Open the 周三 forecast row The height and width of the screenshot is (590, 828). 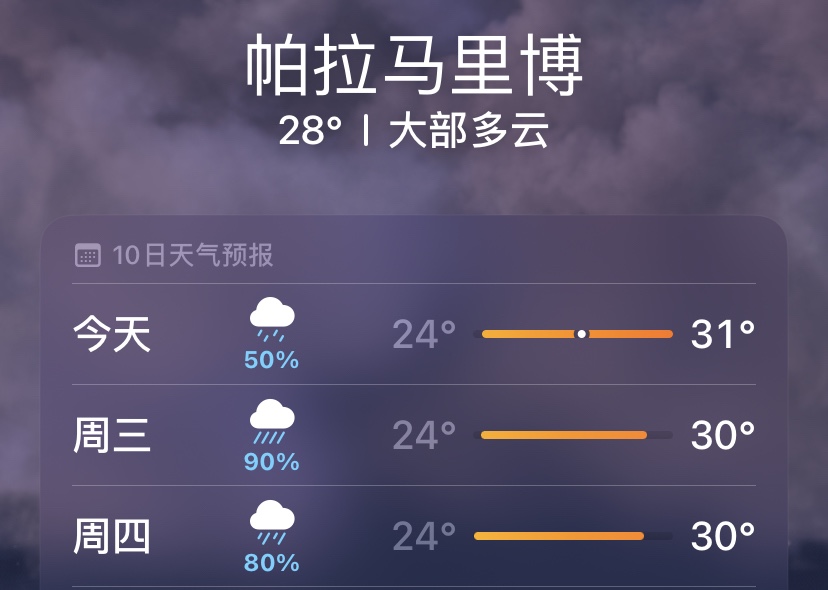414,435
